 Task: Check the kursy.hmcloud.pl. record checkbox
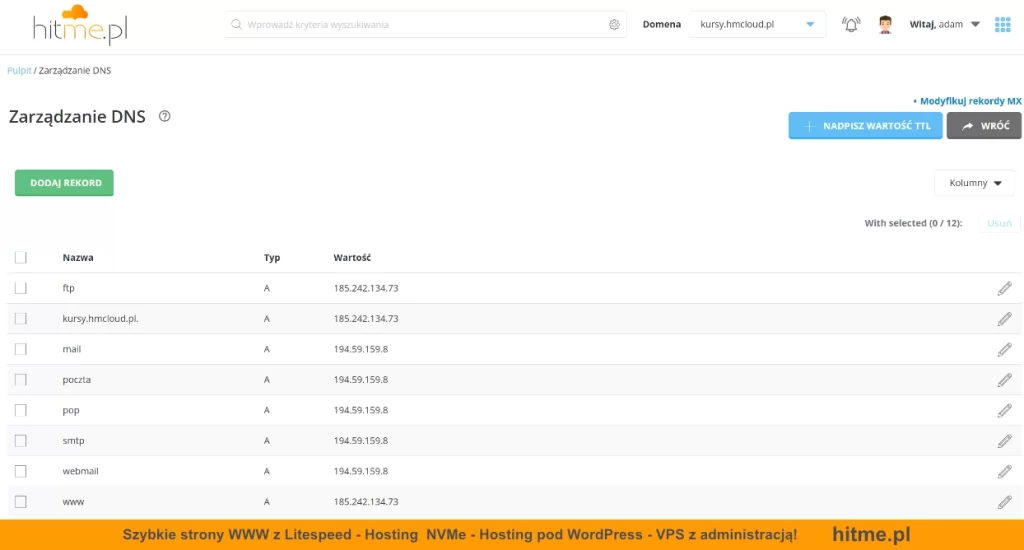pos(21,319)
